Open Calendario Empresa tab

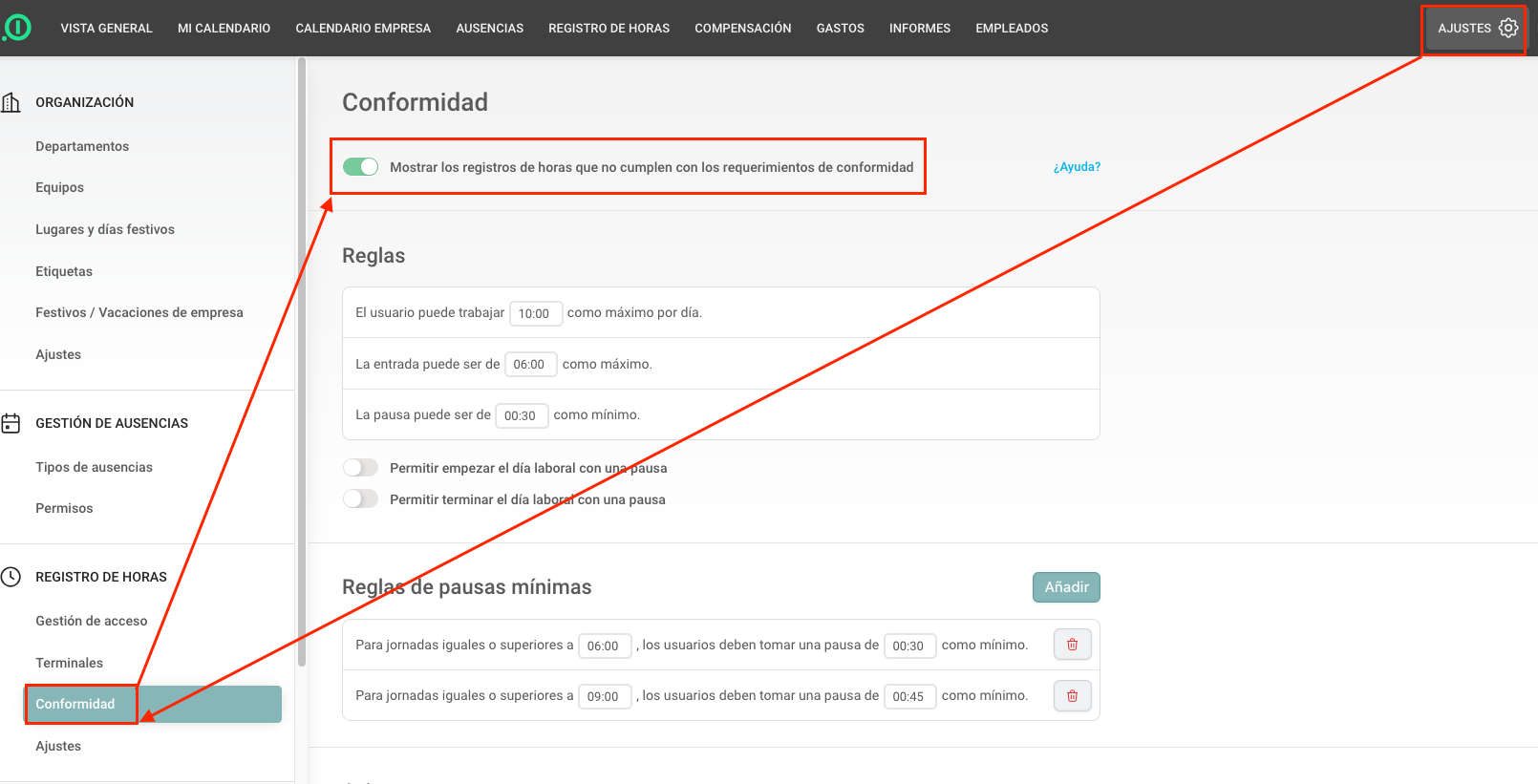(x=363, y=29)
